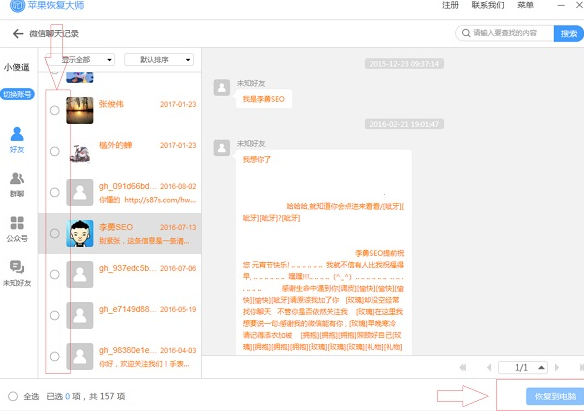Screen dimensions: 584x411
Task: Select the radio button for 张俊伟
Action: pyautogui.click(x=54, y=110)
